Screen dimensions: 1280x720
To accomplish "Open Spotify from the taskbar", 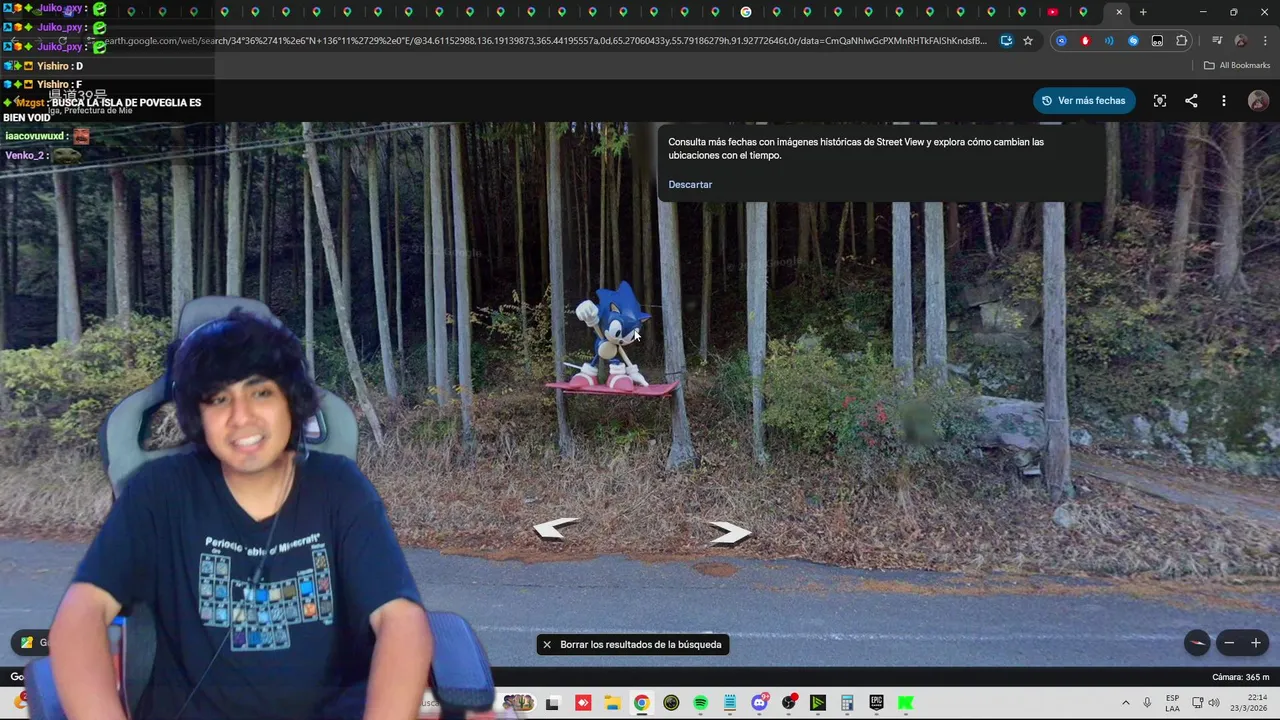I will pyautogui.click(x=700, y=703).
